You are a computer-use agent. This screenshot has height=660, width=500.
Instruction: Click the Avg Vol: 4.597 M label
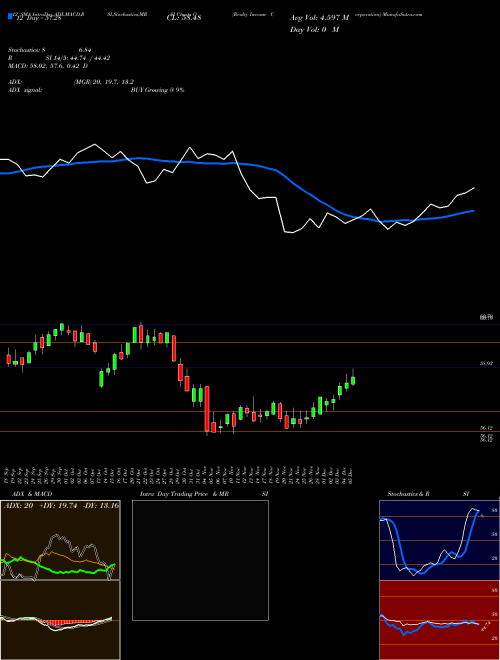click(x=319, y=18)
